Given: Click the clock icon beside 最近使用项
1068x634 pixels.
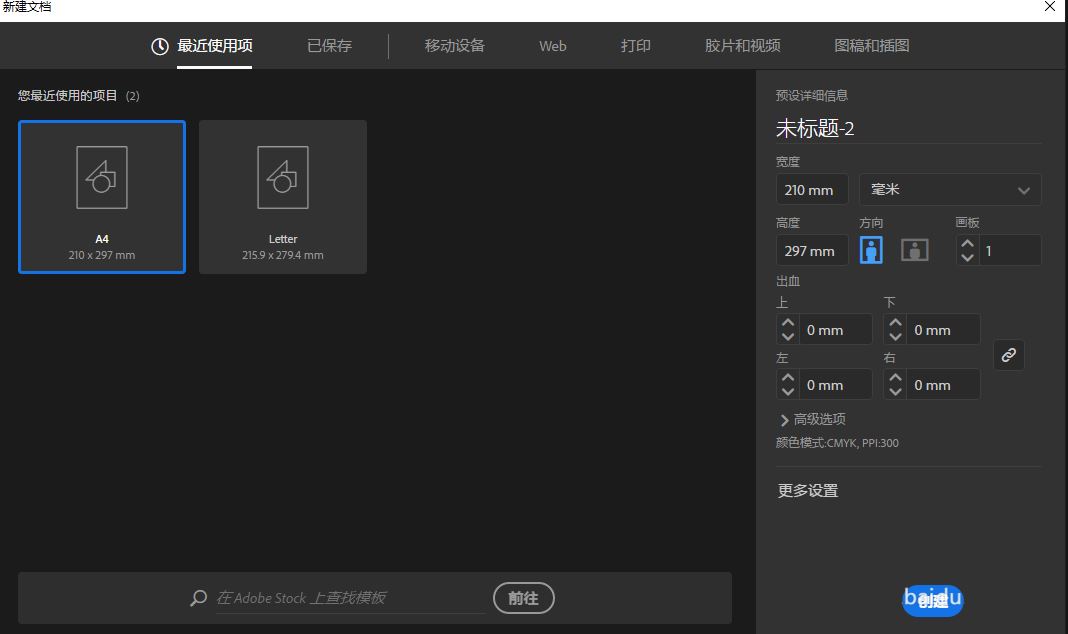Looking at the screenshot, I should [159, 45].
